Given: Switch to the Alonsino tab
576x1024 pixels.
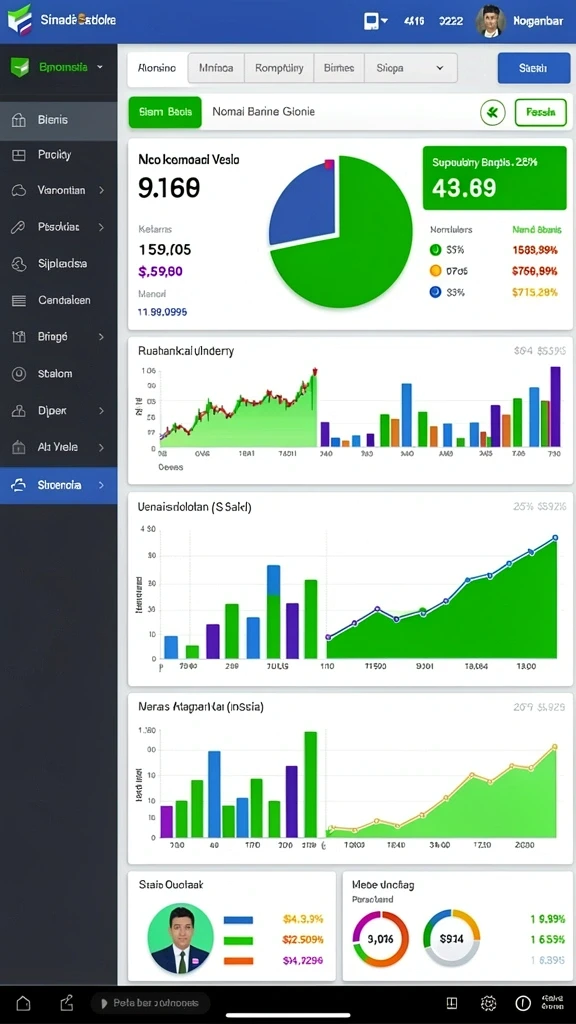Looking at the screenshot, I should pos(157,68).
